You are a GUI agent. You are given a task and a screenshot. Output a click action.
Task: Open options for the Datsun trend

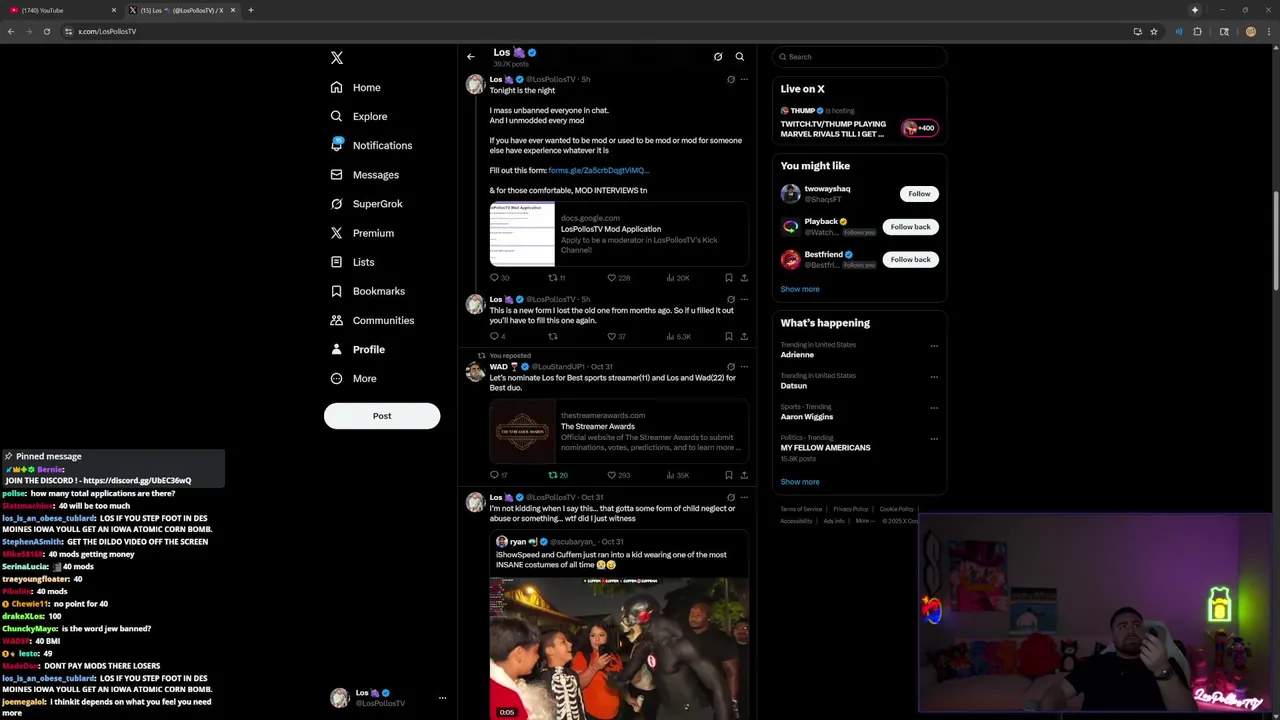click(x=934, y=377)
